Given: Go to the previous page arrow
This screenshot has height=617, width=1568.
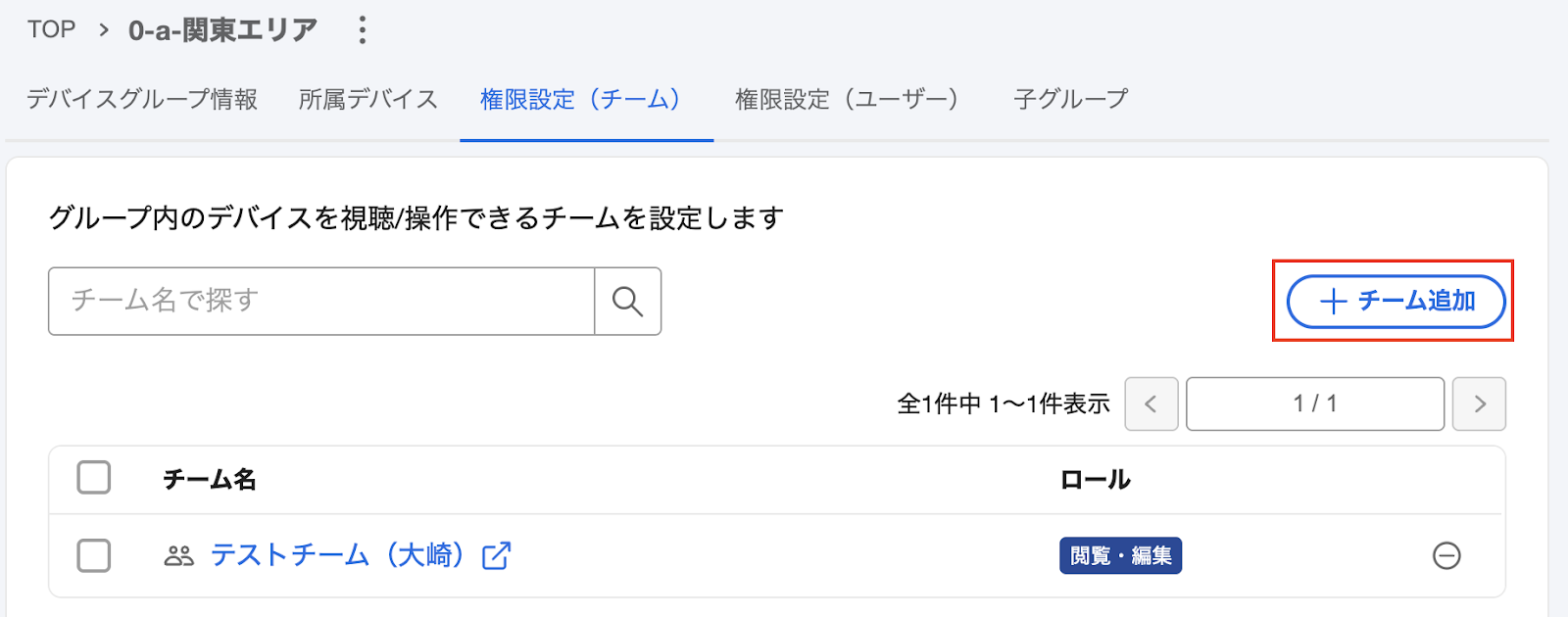Looking at the screenshot, I should pos(1151,403).
